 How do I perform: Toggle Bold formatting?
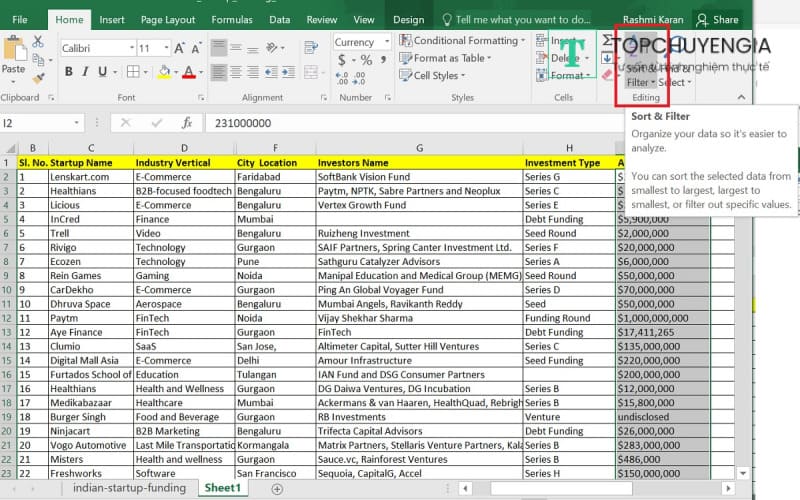coord(69,72)
